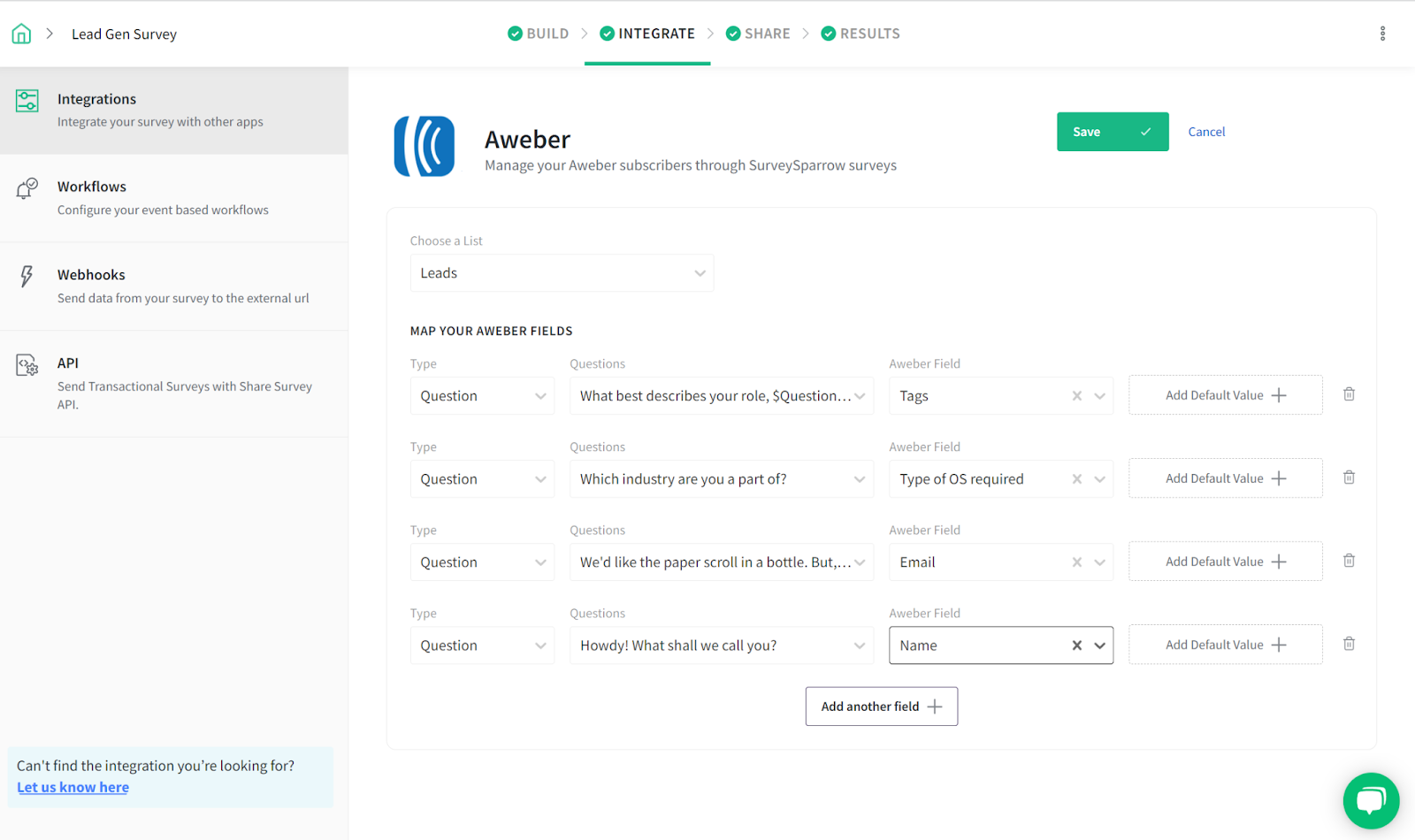Open the live chat support bubble
This screenshot has height=840, width=1415.
1371,801
